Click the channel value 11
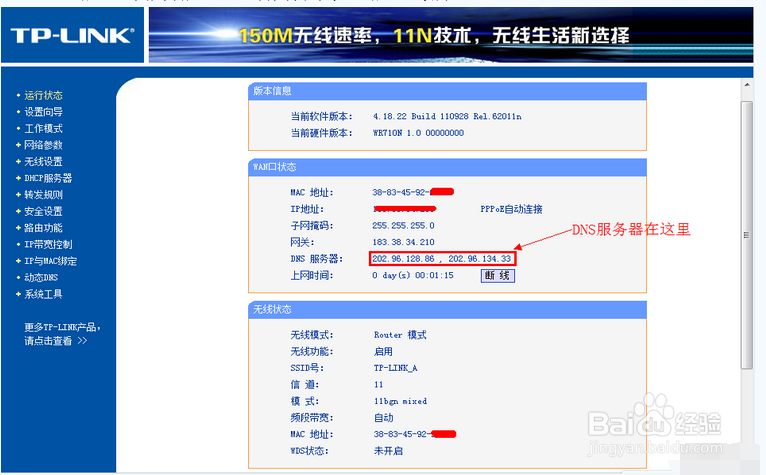Screen dimensions: 766x475 (379, 385)
